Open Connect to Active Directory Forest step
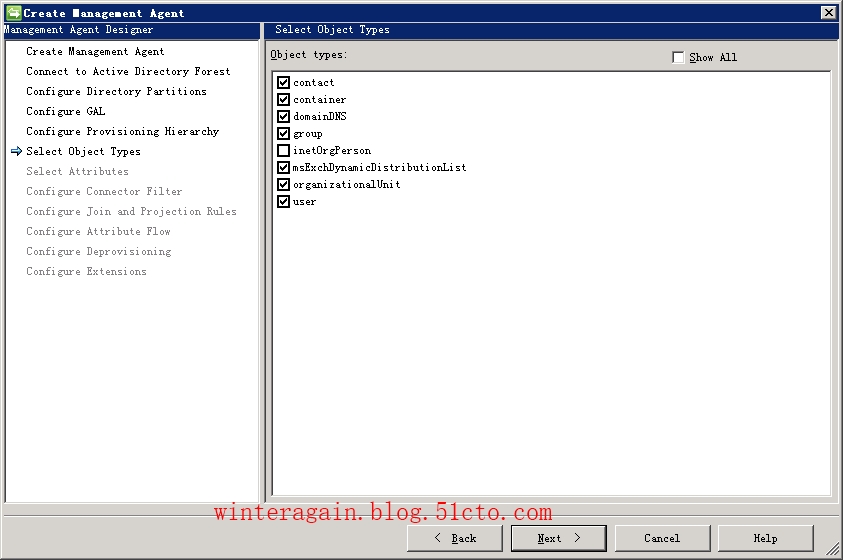843x560 pixels. point(128,71)
